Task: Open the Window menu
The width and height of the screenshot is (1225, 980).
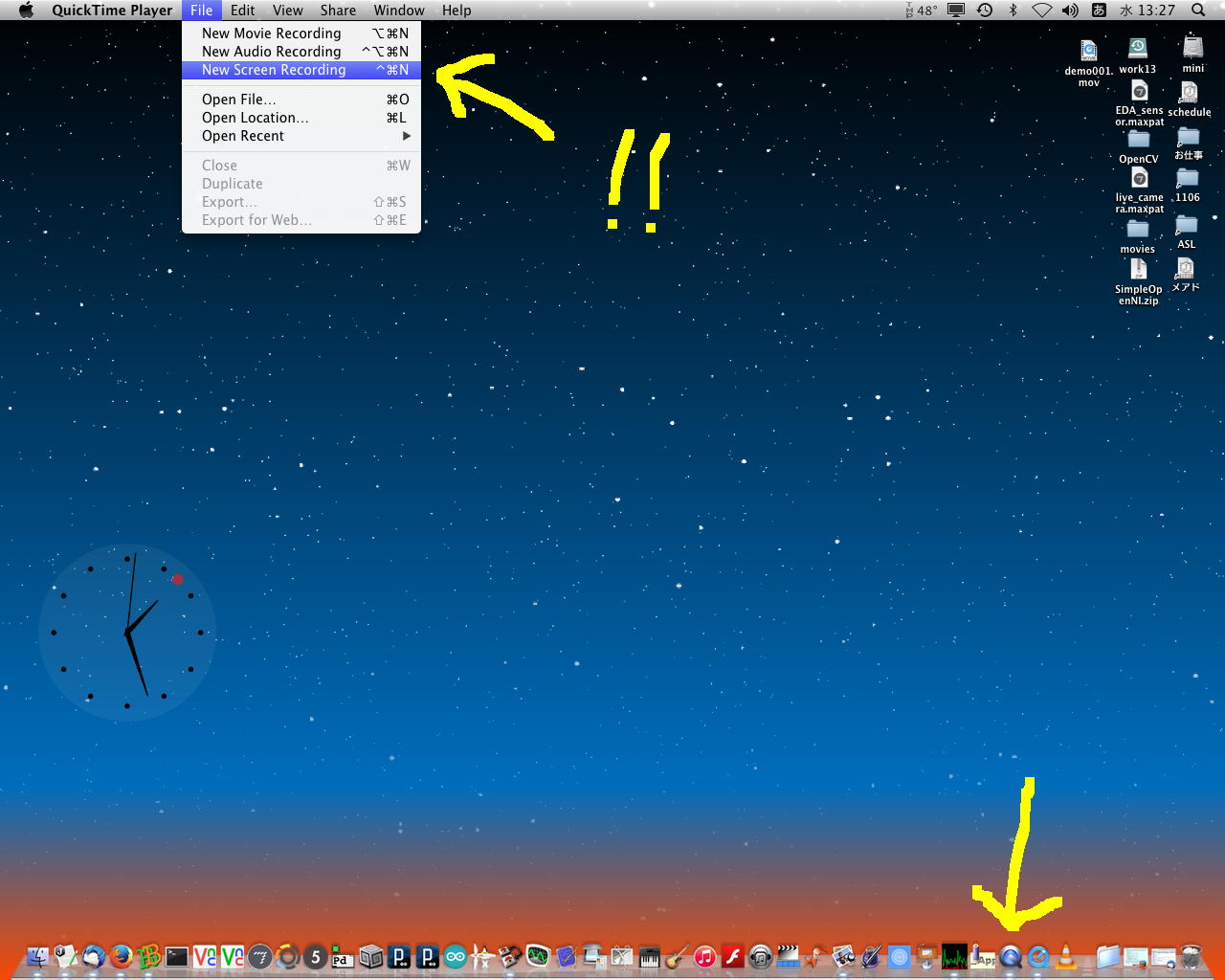Action: [399, 10]
